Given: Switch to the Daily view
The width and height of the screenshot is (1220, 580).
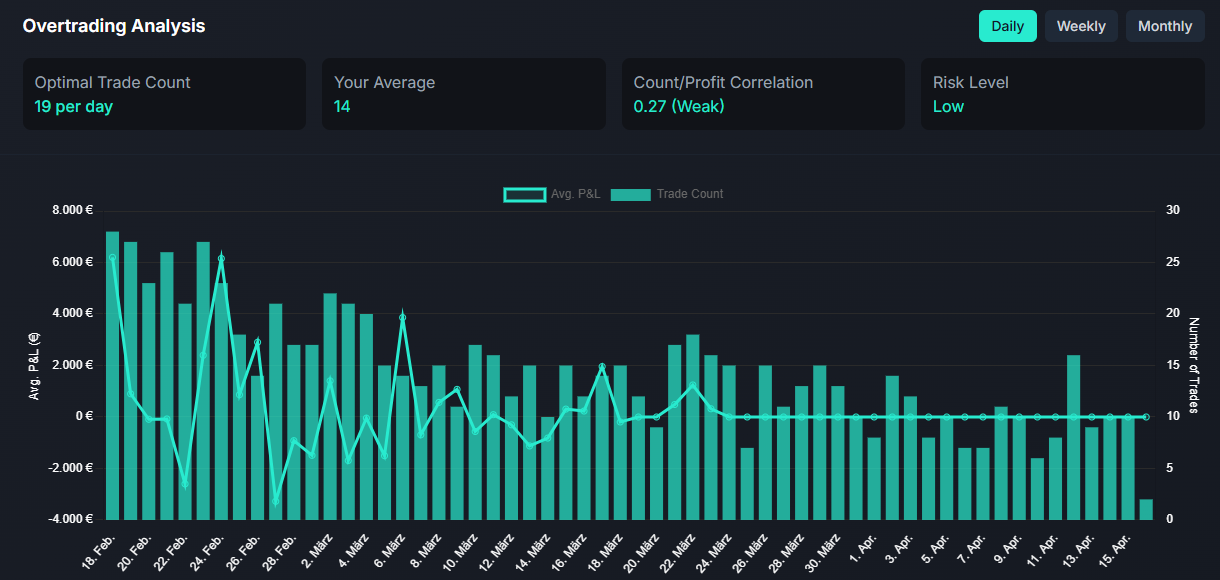Looking at the screenshot, I should (1007, 26).
